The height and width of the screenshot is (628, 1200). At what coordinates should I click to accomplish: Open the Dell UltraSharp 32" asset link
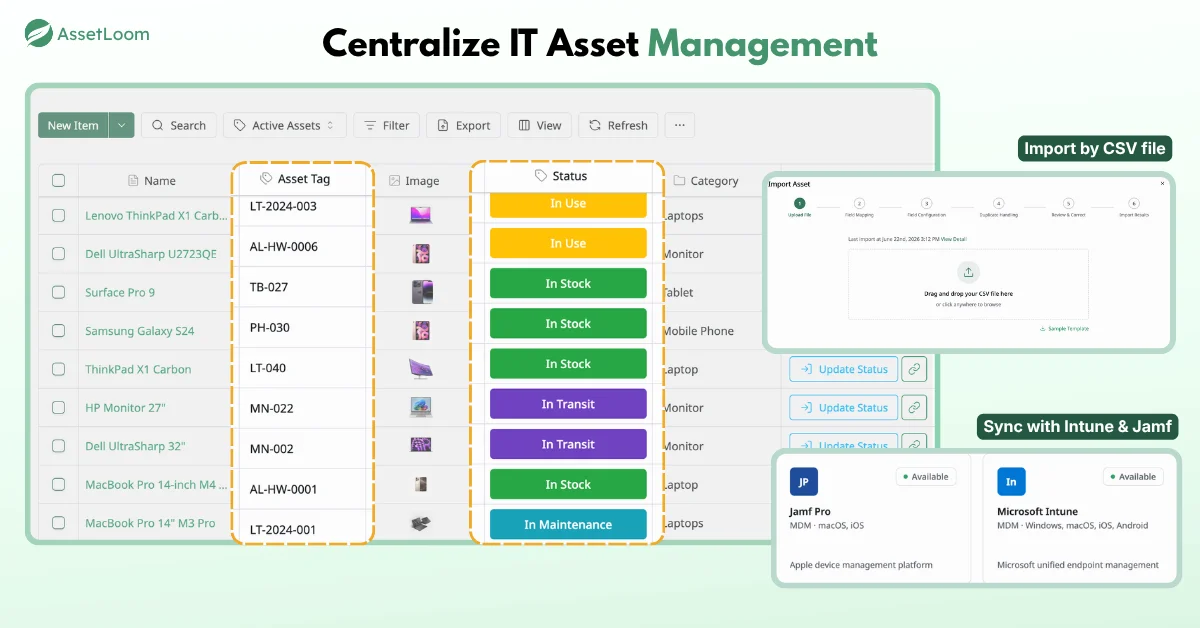click(x=135, y=446)
